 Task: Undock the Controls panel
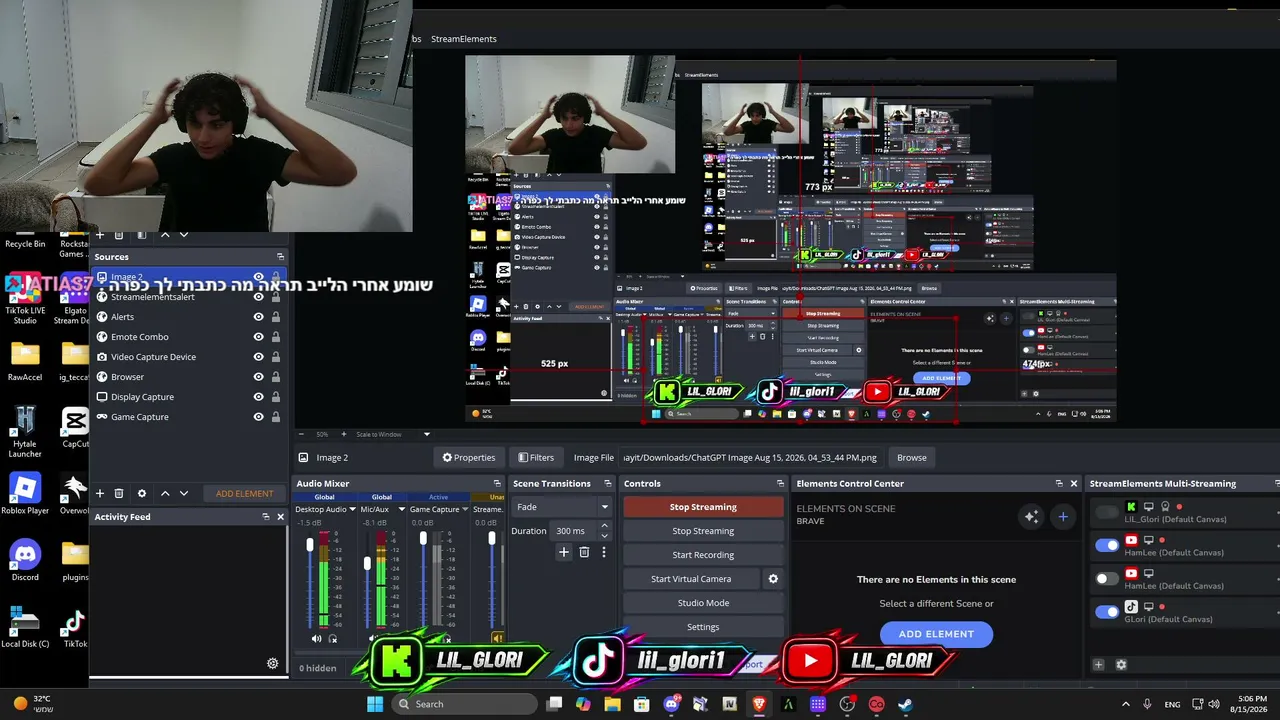point(780,484)
